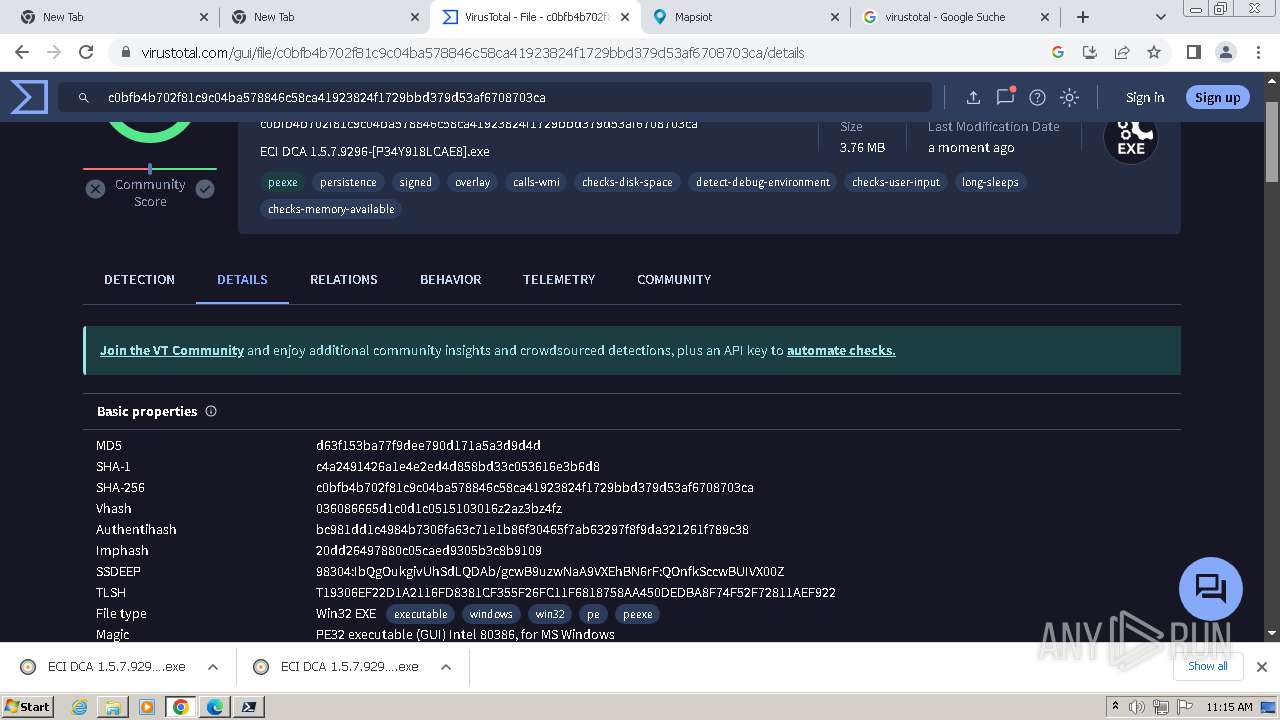This screenshot has width=1280, height=720.
Task: Open file explorer from taskbar
Action: click(113, 707)
